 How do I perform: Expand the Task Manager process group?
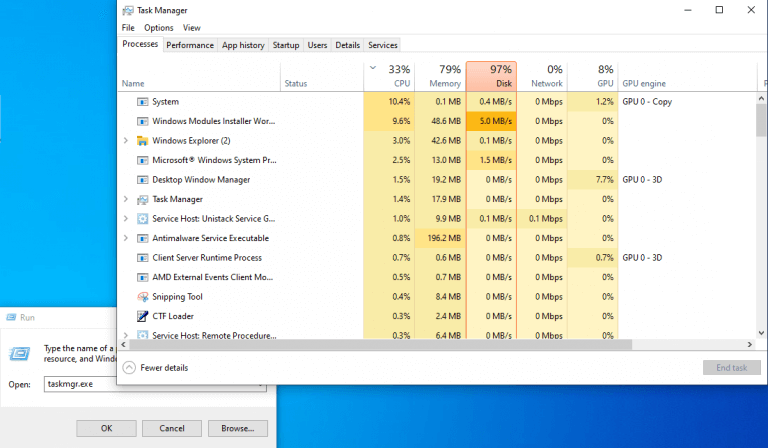pos(125,199)
